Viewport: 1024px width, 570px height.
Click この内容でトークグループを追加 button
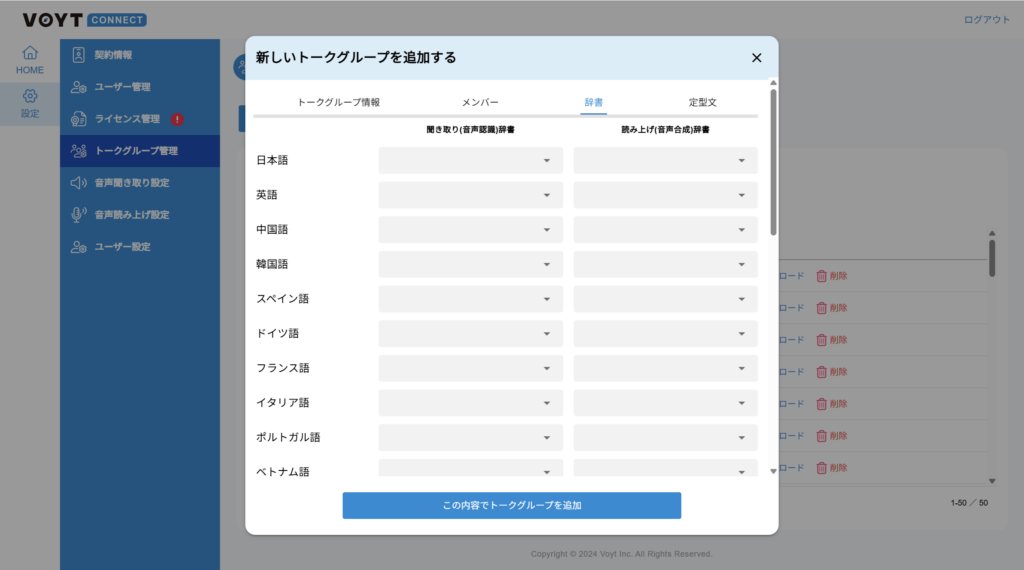click(x=511, y=505)
